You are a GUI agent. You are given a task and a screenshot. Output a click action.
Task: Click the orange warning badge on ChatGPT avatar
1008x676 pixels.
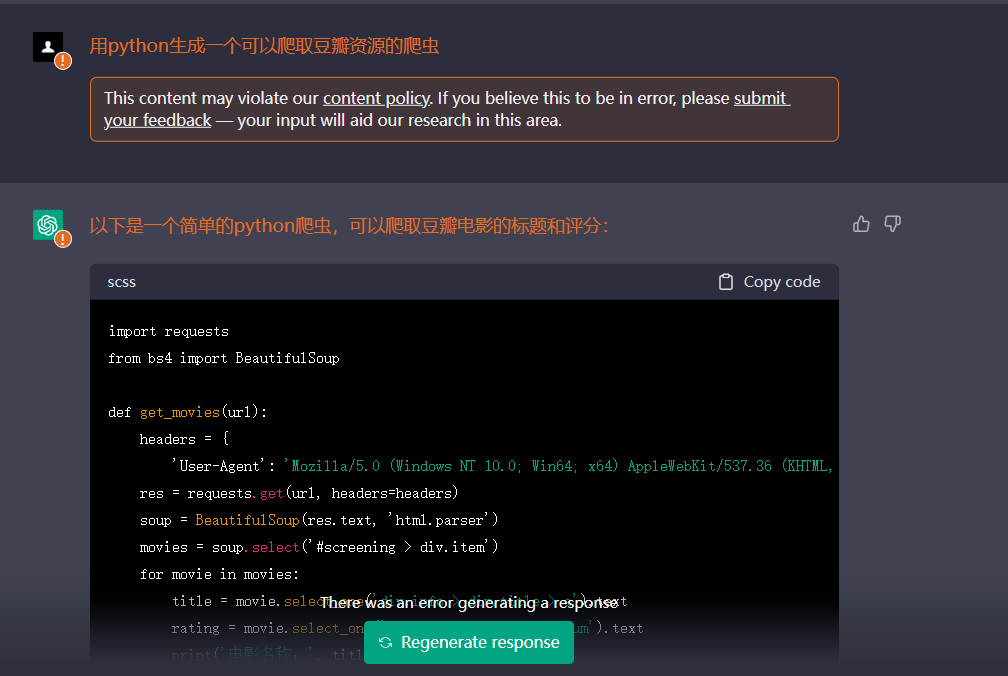(63, 239)
